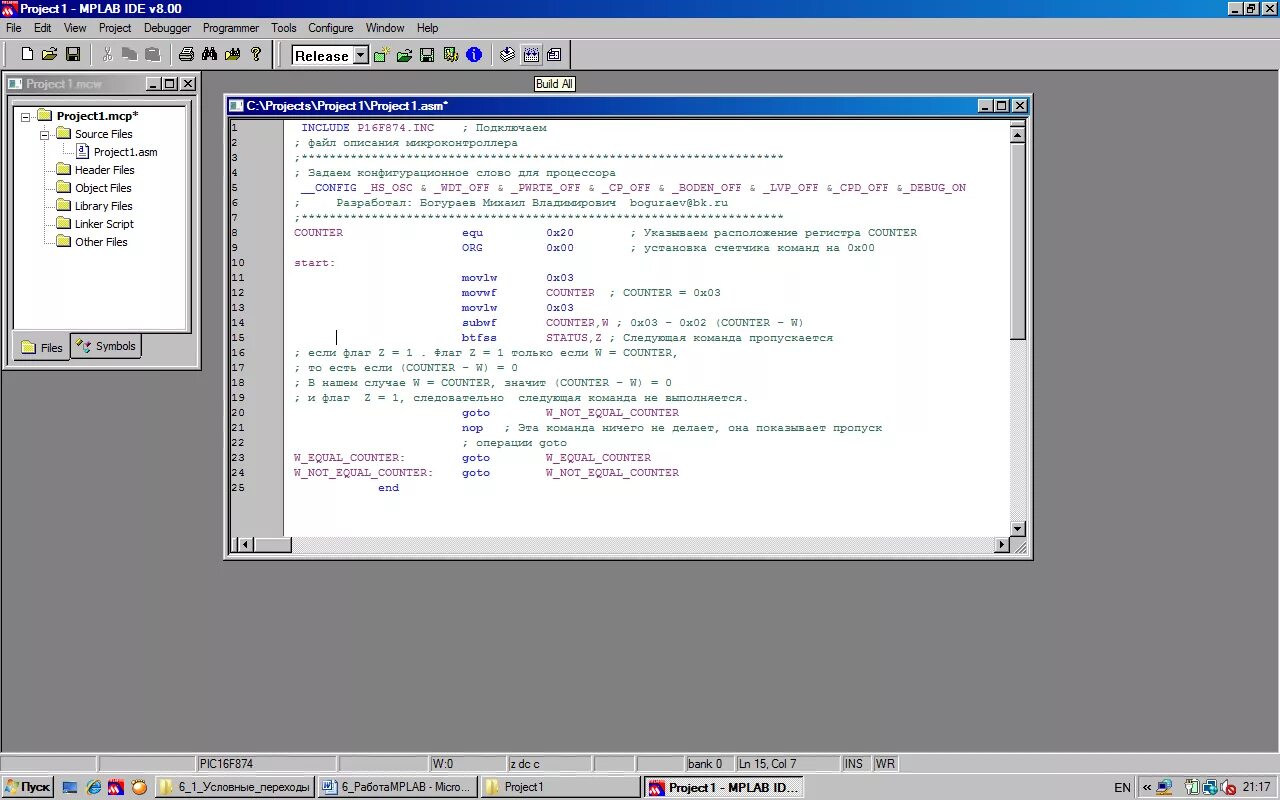
Task: Click the Cut scissors icon
Action: 108,55
